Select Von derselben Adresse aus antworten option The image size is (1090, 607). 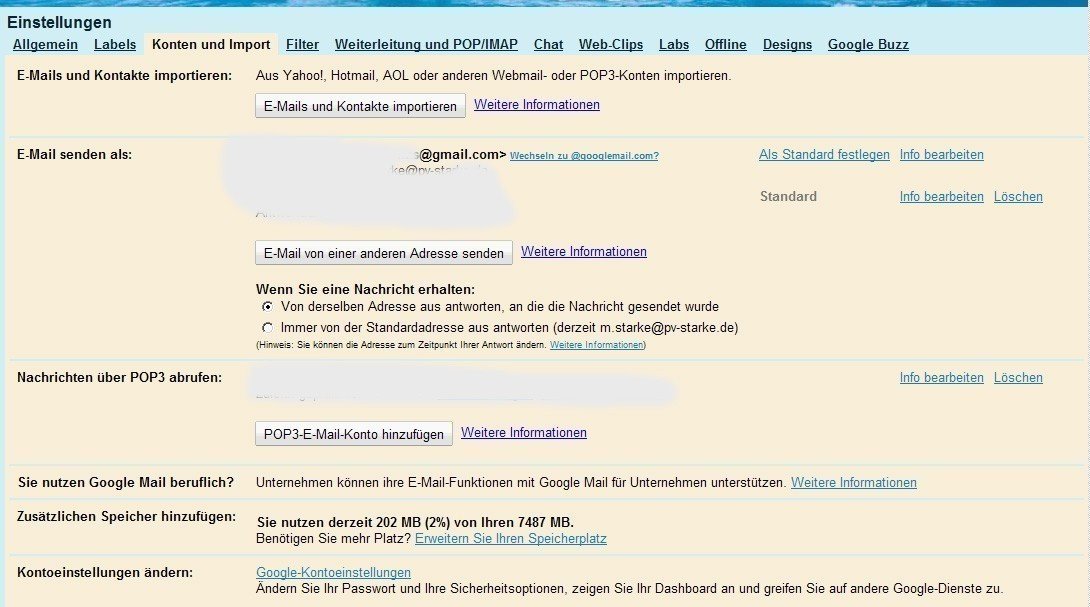coord(268,307)
